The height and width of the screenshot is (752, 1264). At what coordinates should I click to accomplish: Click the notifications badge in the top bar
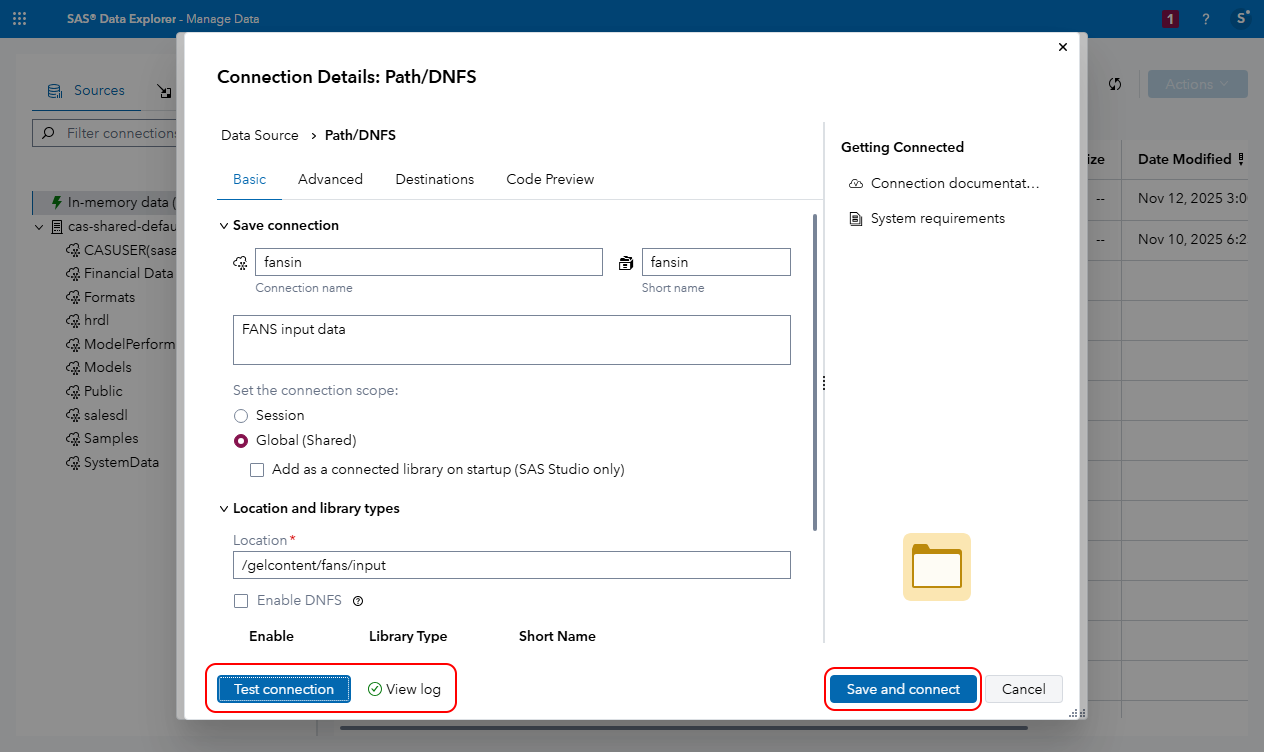(x=1169, y=18)
